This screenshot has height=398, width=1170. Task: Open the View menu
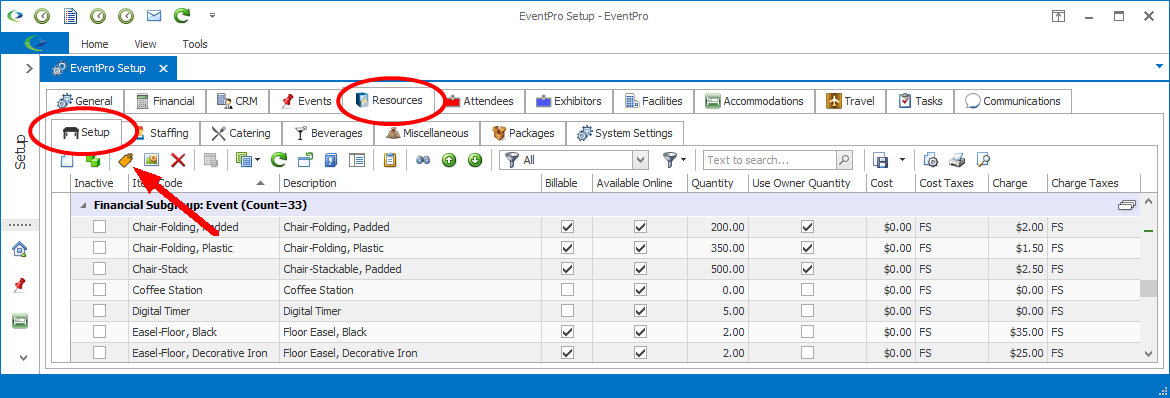(x=146, y=44)
